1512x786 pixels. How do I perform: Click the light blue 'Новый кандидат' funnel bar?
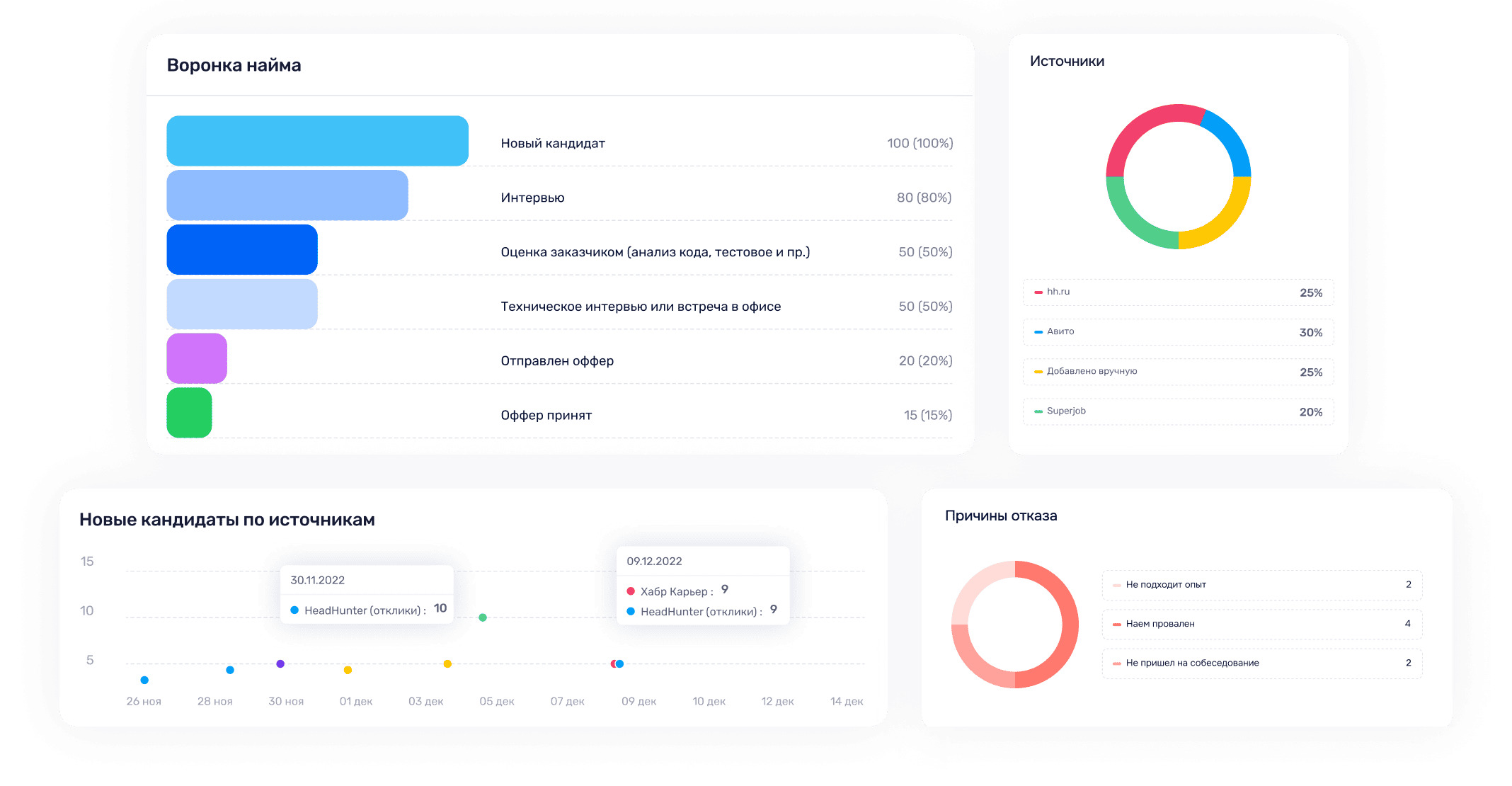(x=317, y=141)
